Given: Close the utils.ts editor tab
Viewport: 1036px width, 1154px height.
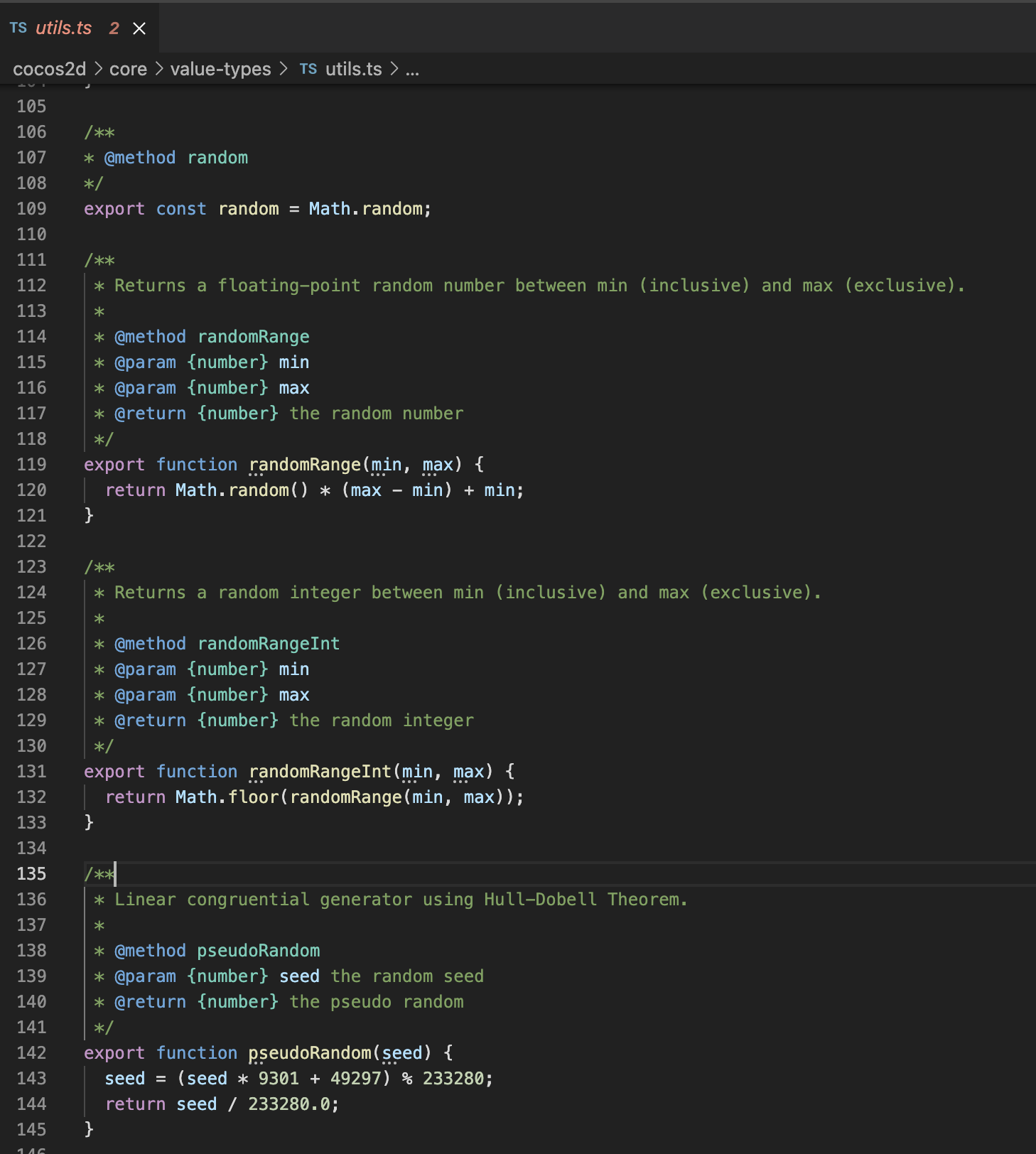Looking at the screenshot, I should coord(139,28).
